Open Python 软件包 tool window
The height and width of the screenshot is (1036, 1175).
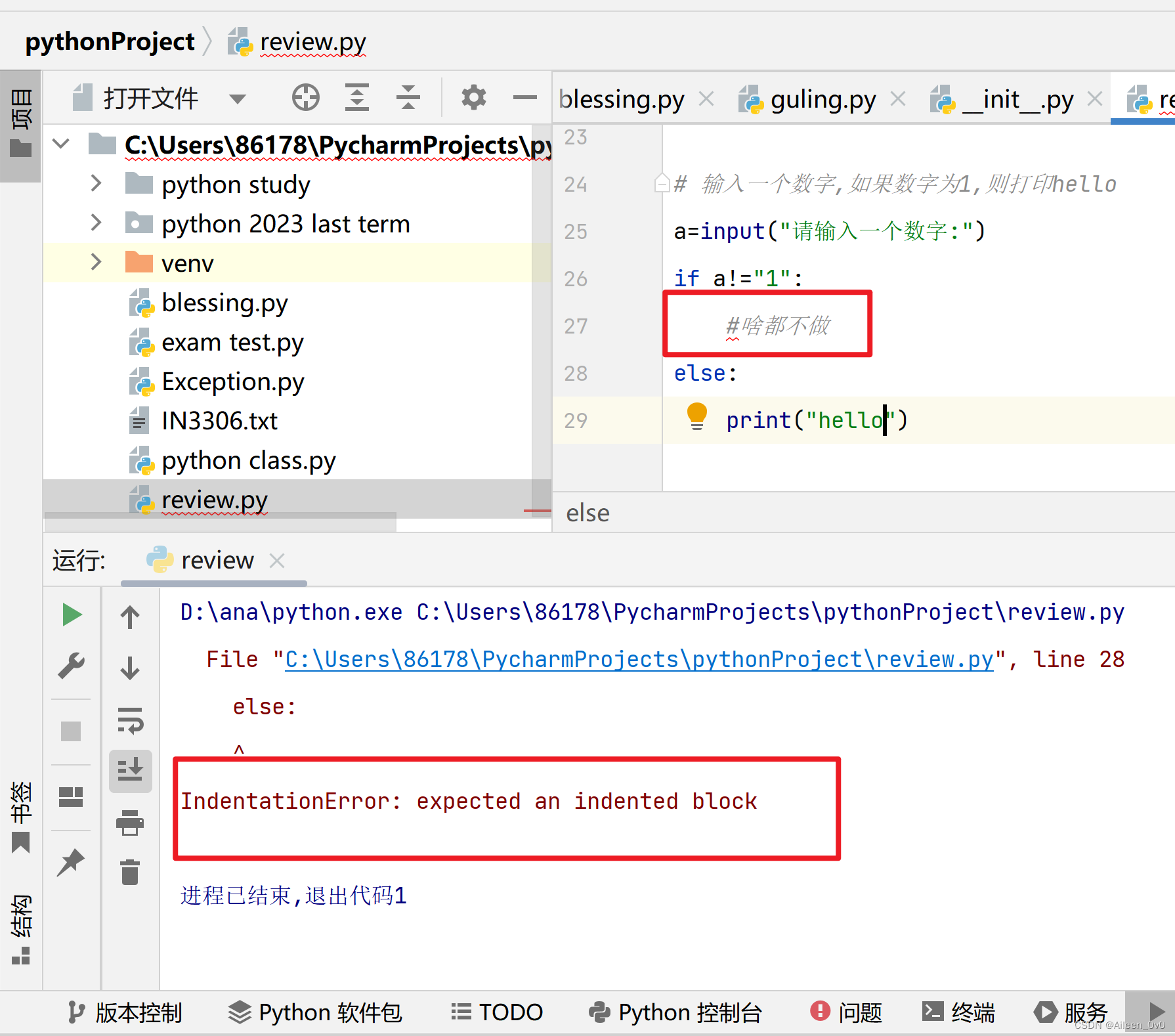coord(315,1012)
